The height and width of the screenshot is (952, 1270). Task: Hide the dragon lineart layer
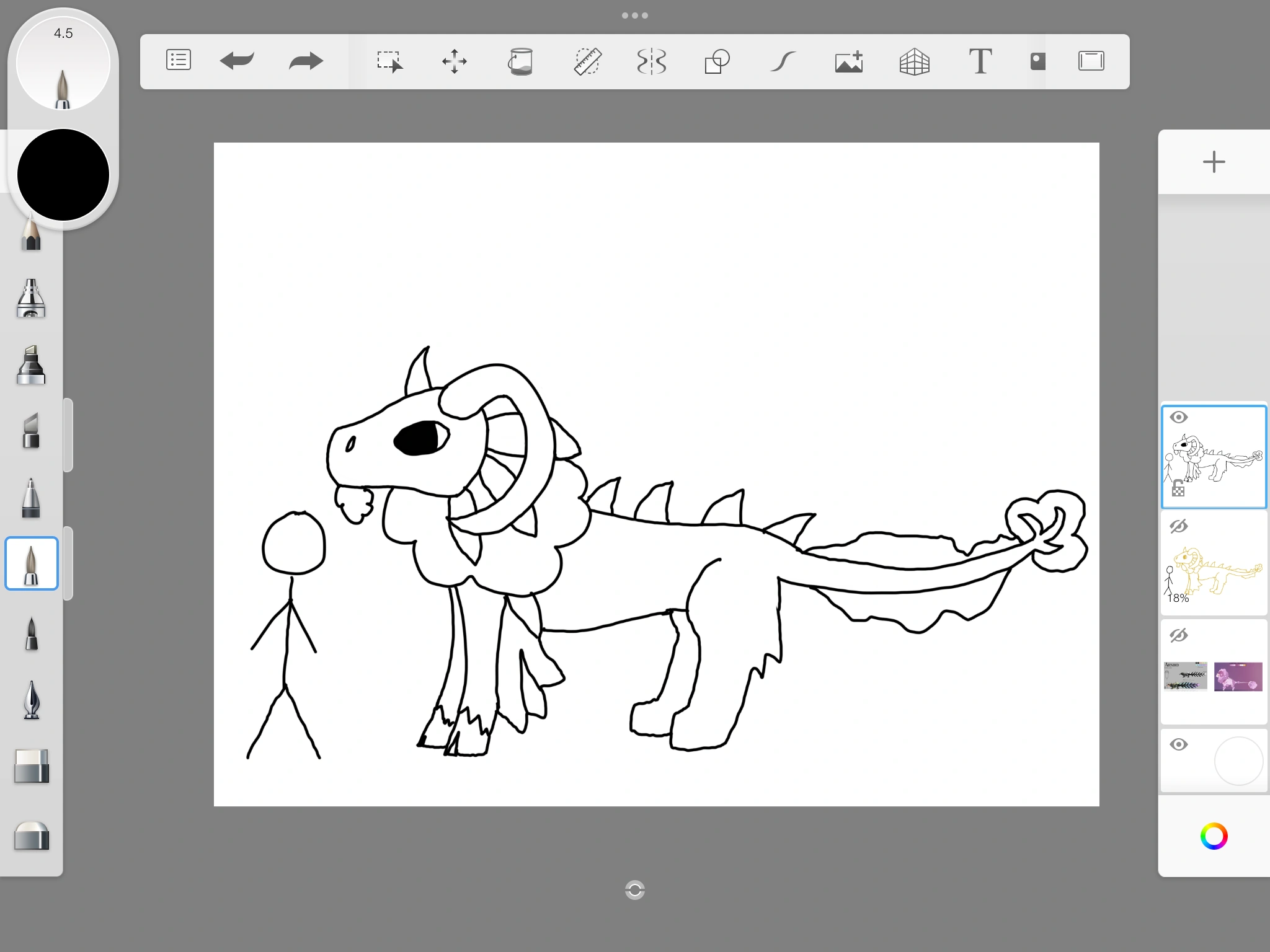[x=1179, y=417]
